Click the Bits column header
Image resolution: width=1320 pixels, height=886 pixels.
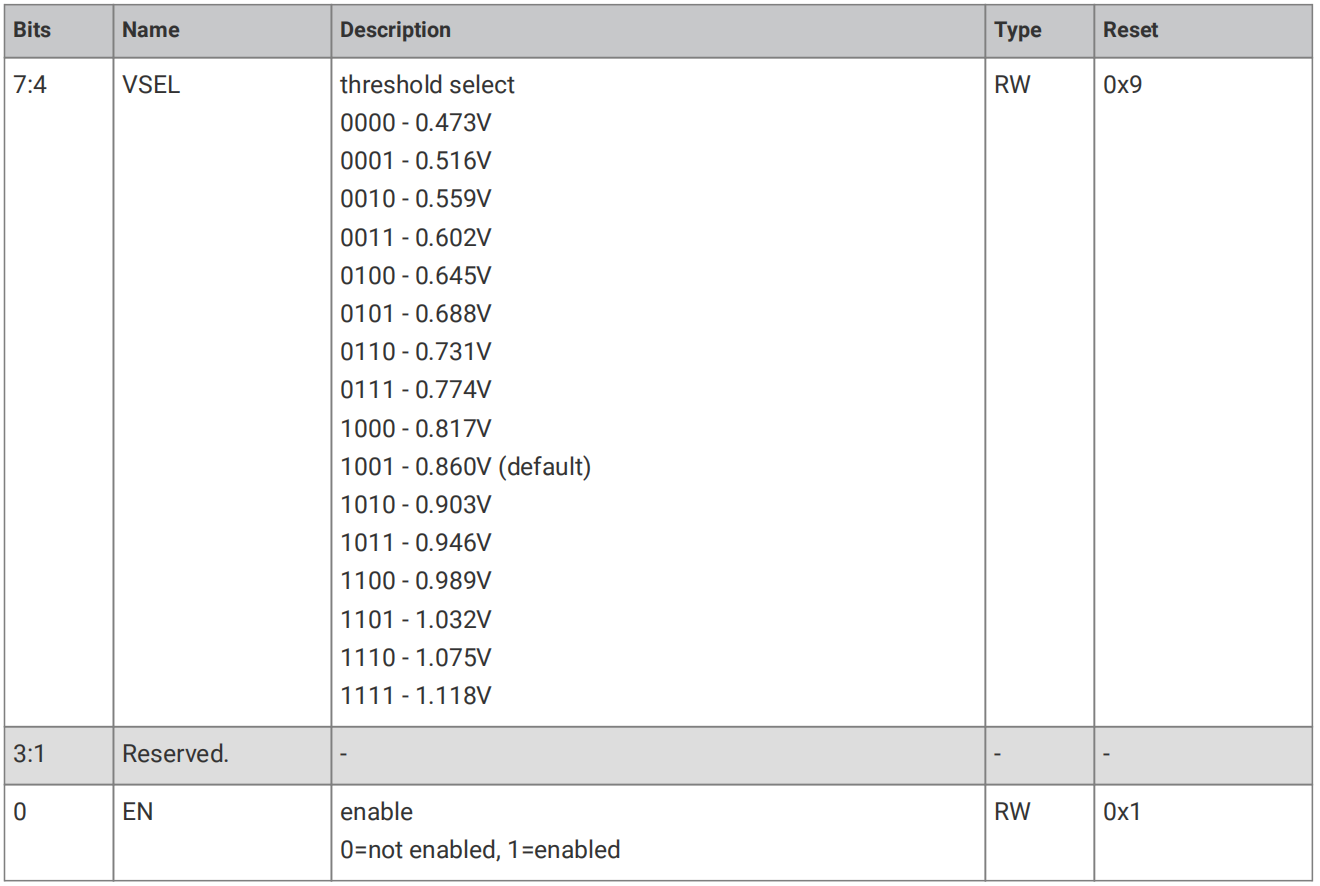(30, 30)
